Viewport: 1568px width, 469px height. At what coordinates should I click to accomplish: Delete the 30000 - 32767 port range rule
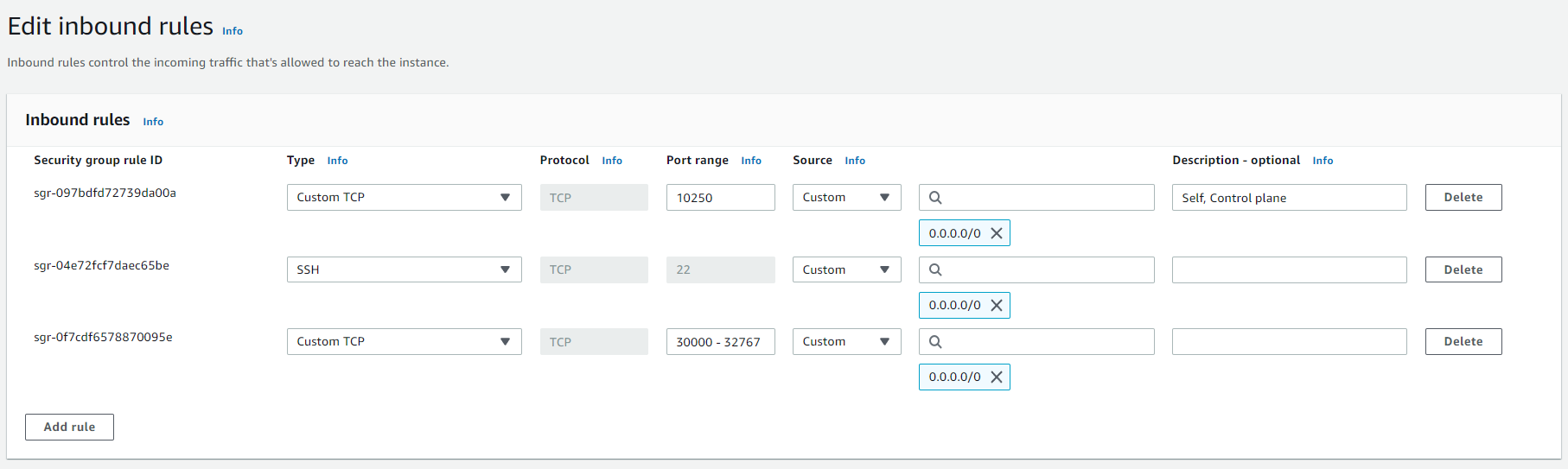pos(1463,342)
